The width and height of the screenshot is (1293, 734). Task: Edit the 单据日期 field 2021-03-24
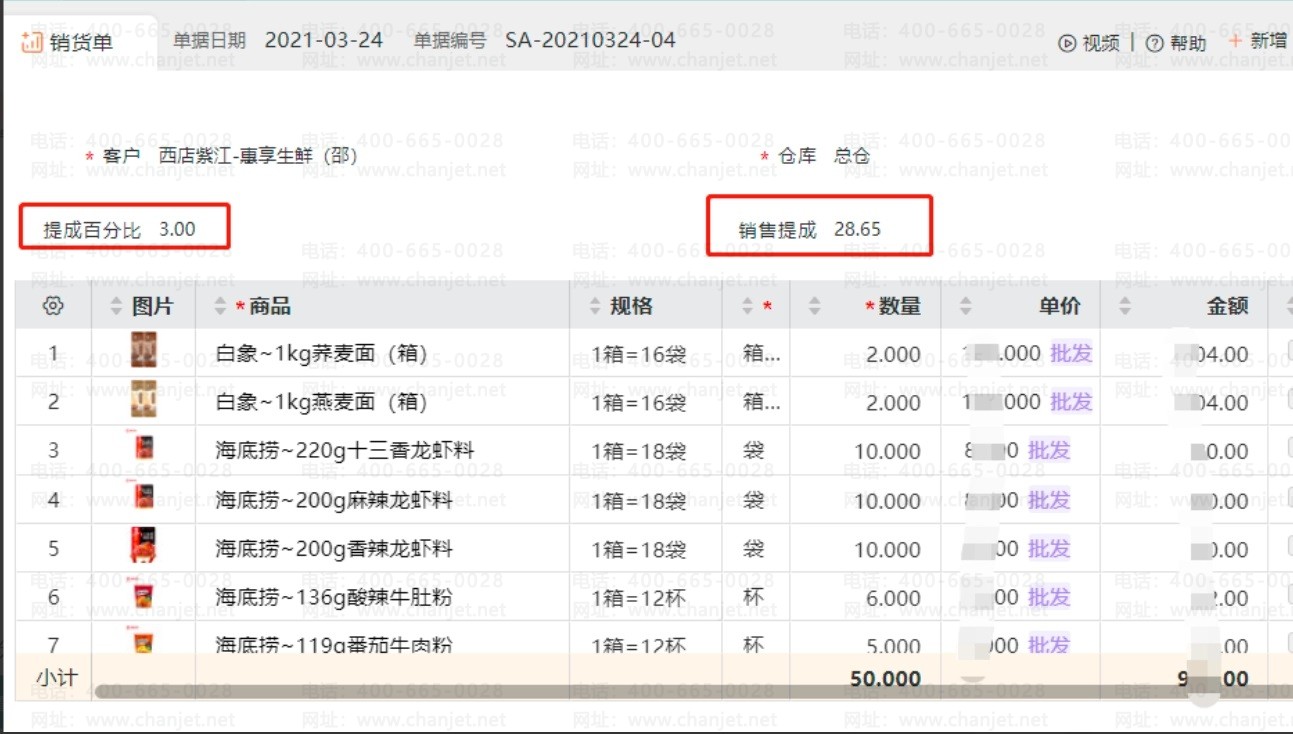(323, 40)
